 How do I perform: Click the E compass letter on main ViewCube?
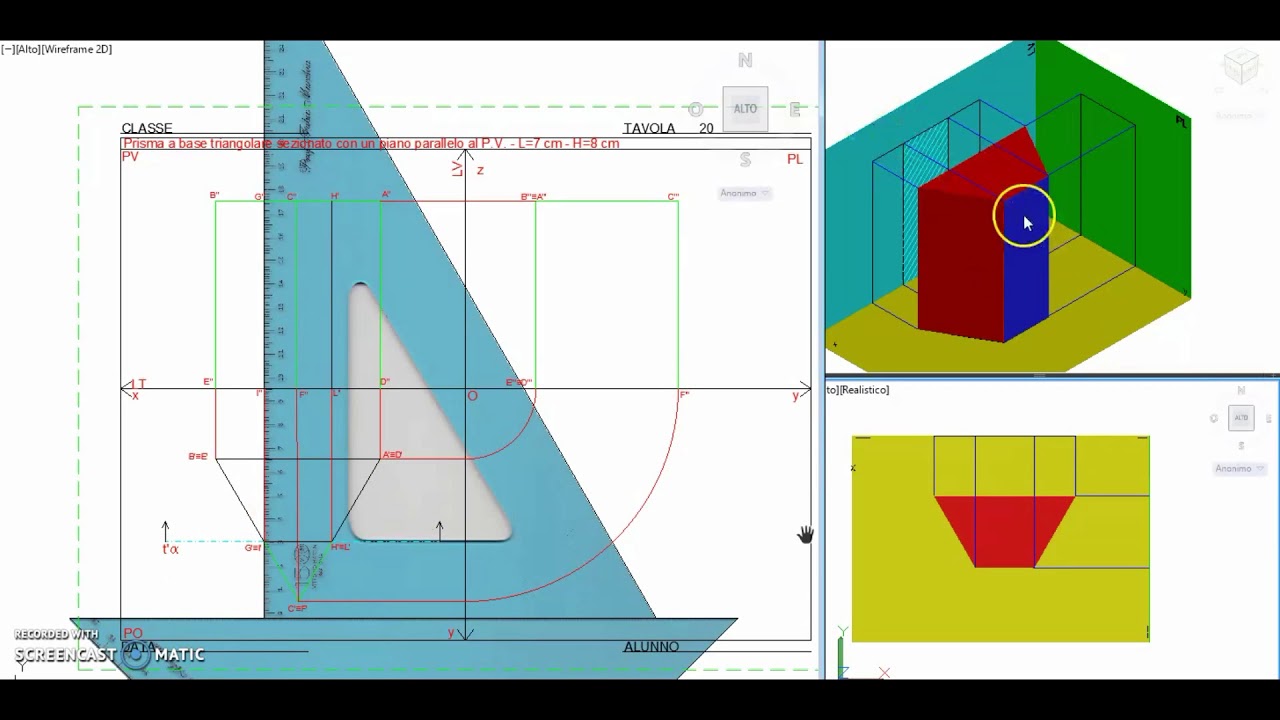(795, 110)
